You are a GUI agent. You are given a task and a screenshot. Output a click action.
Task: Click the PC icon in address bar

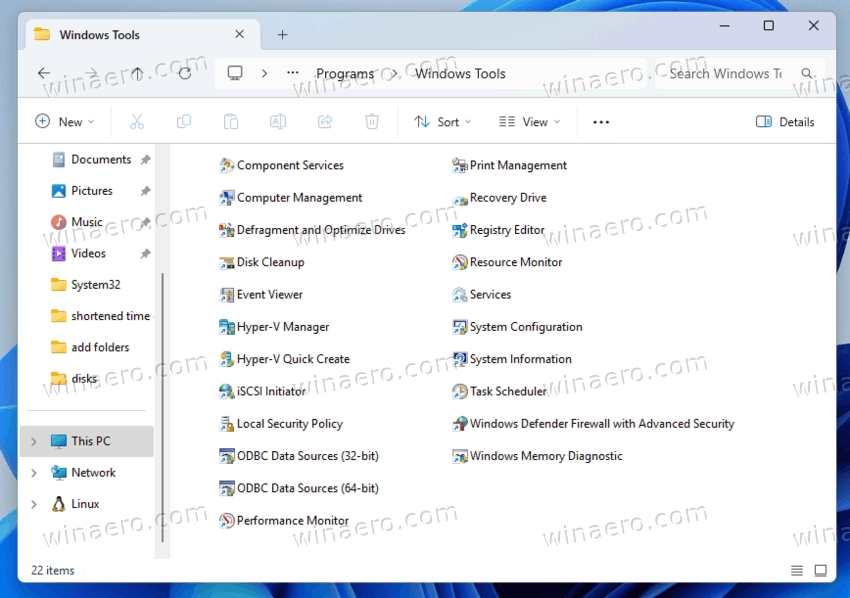click(235, 73)
